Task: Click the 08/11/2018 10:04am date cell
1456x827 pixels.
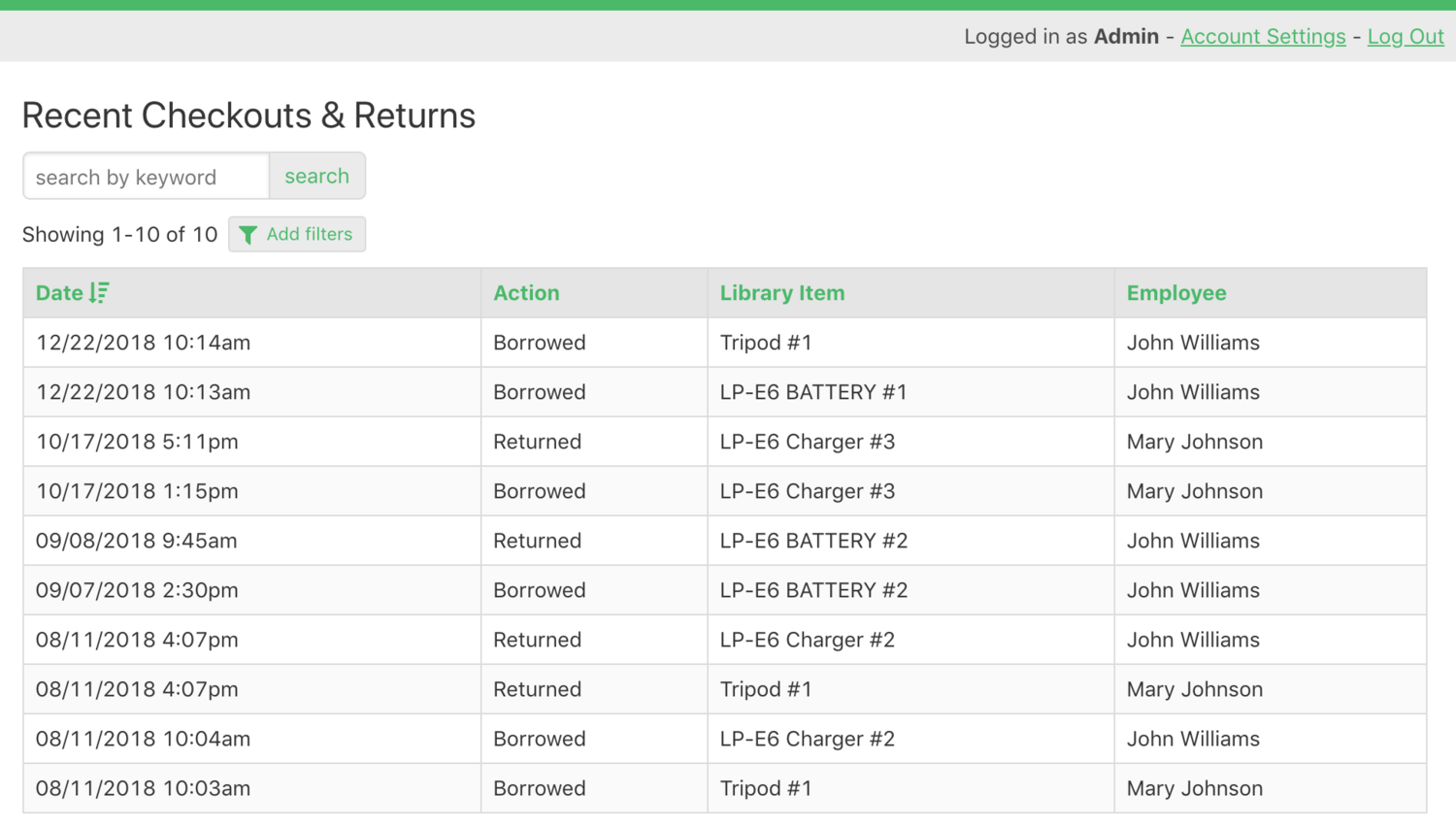Action: (x=143, y=739)
